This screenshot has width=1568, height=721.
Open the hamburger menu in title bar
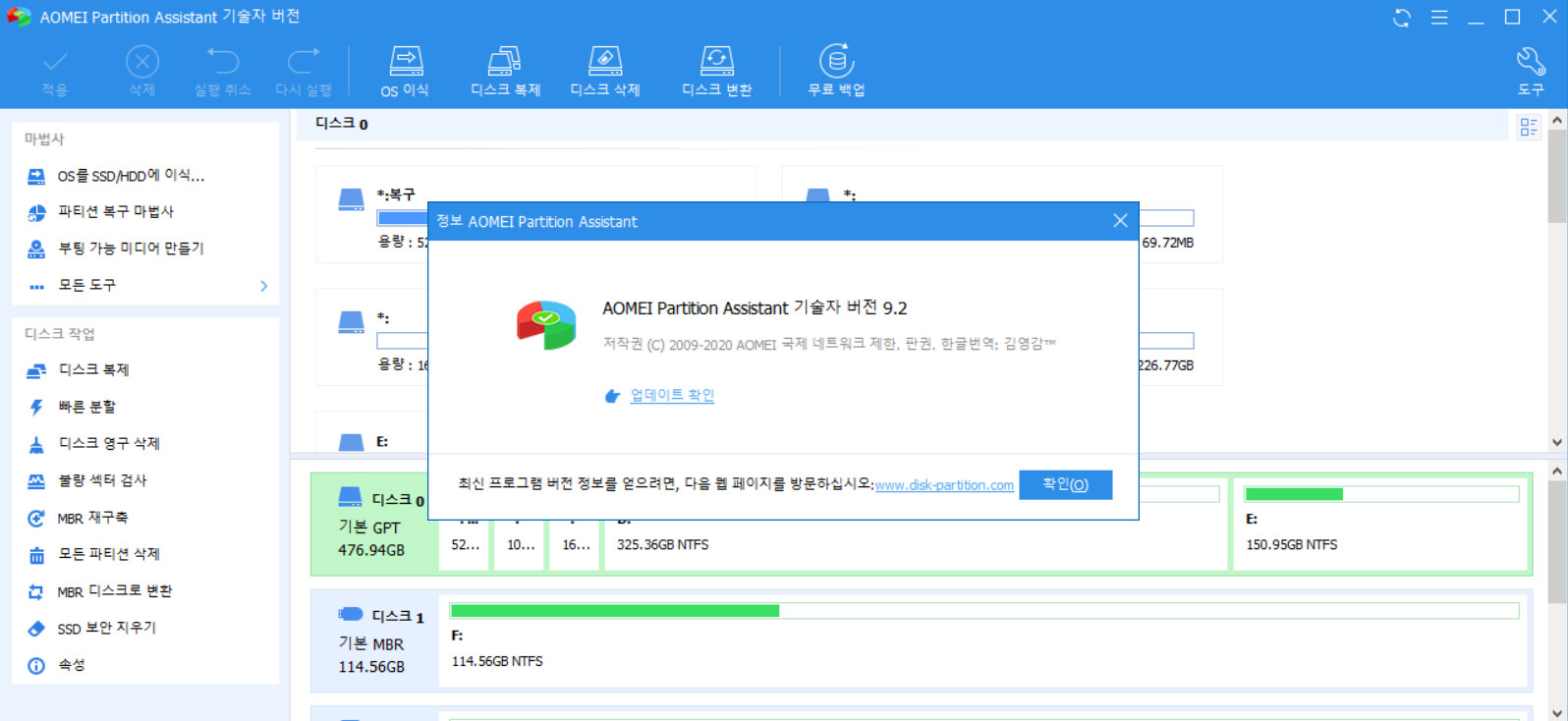pos(1439,18)
